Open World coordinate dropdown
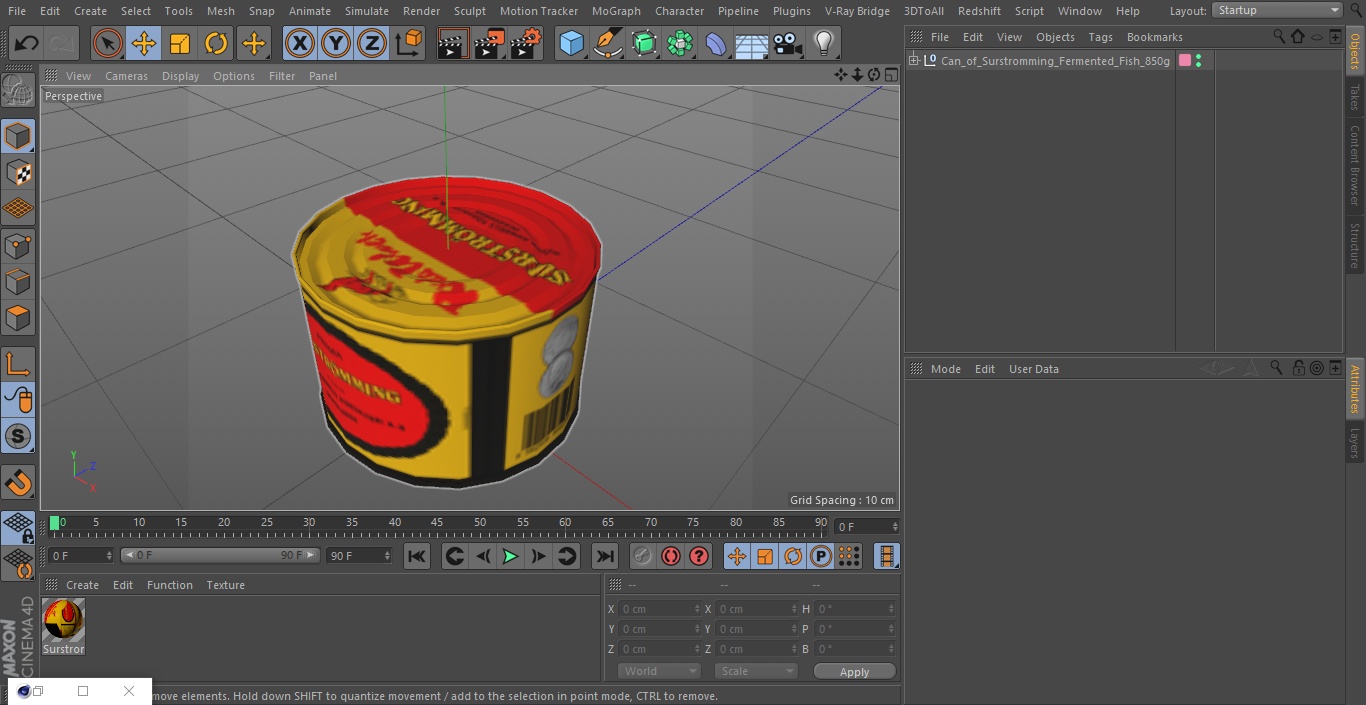 point(659,671)
